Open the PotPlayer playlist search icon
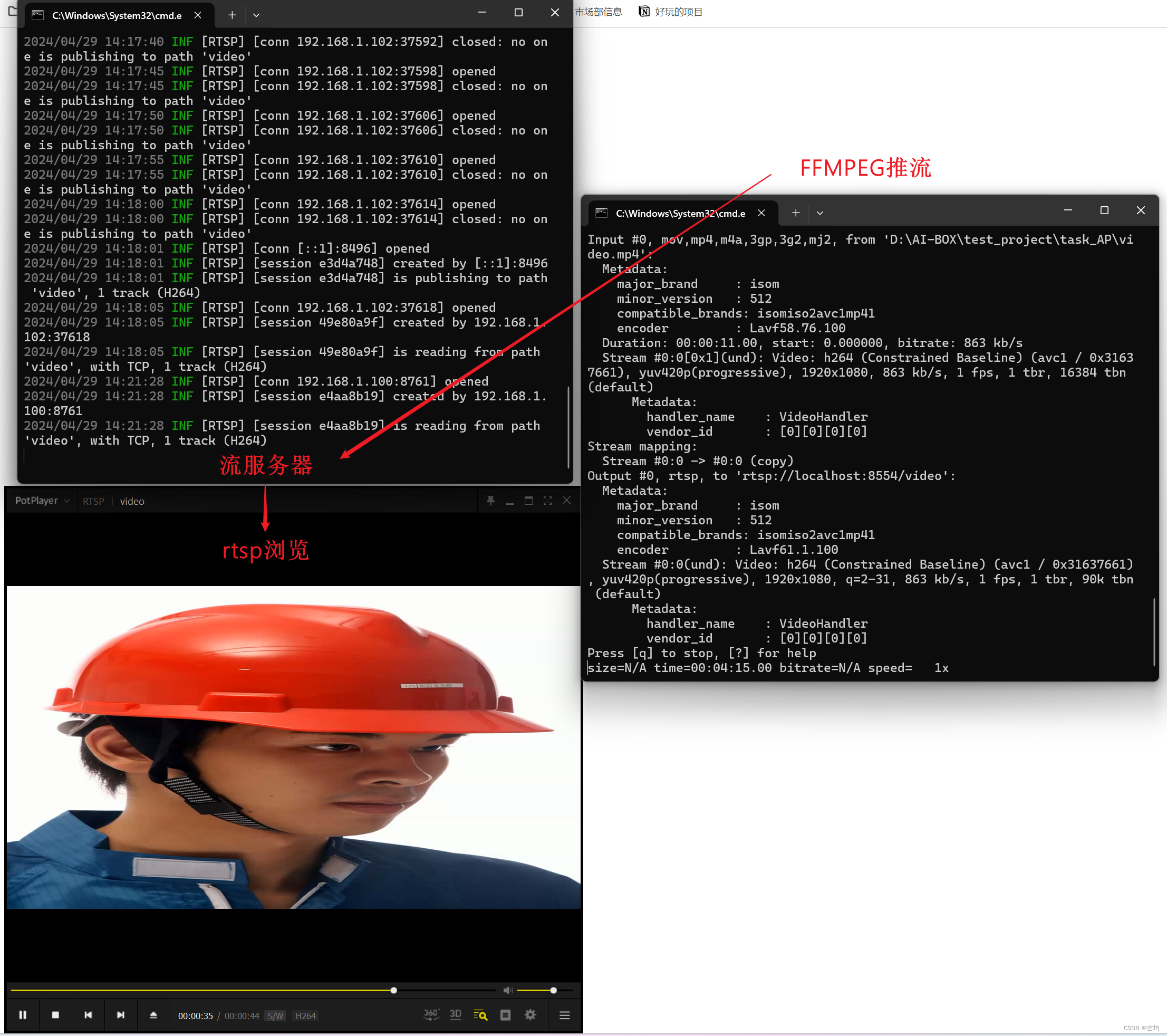Screen dimensions: 1167x1036 (x=480, y=1015)
